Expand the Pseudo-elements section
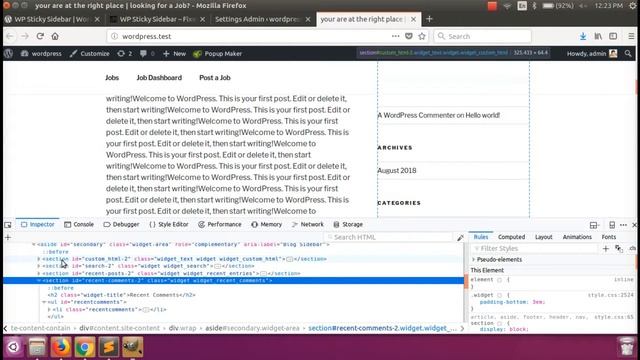The height and width of the screenshot is (360, 640). [x=474, y=260]
